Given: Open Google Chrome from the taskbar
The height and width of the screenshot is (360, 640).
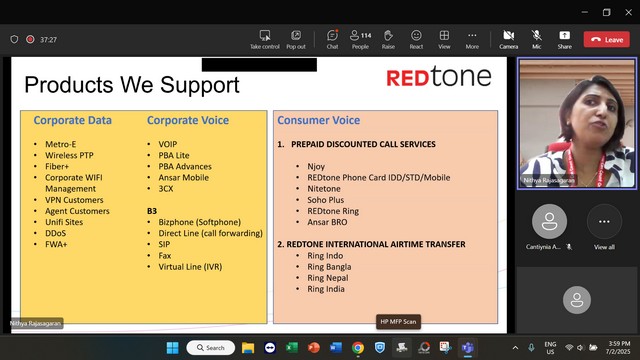Looking at the screenshot, I should [x=358, y=348].
